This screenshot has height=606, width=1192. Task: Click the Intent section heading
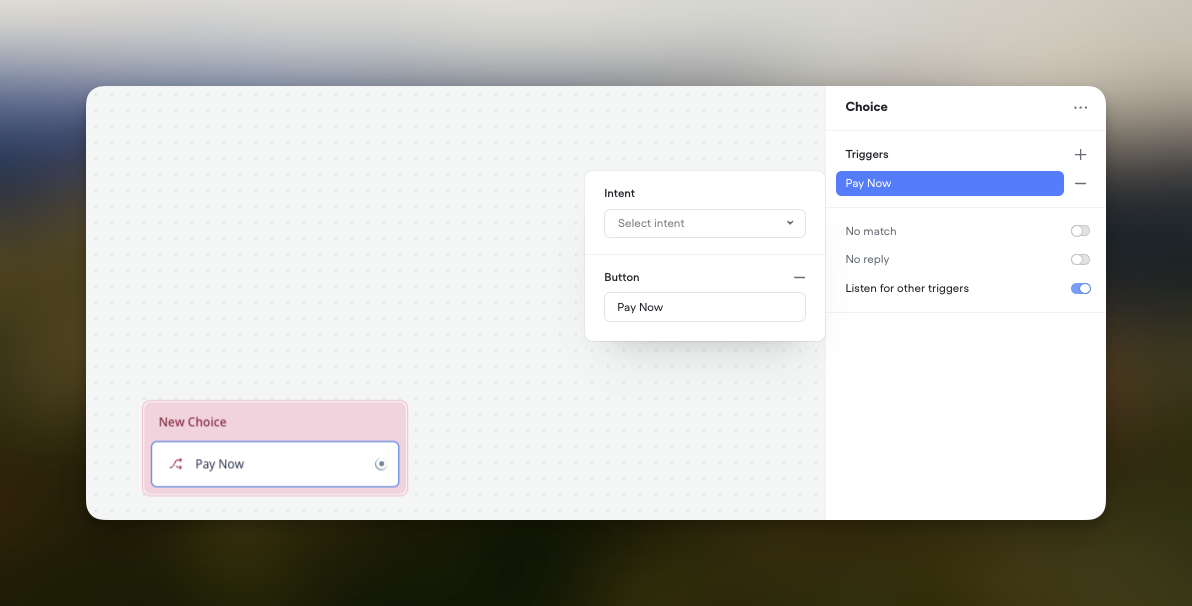point(620,193)
